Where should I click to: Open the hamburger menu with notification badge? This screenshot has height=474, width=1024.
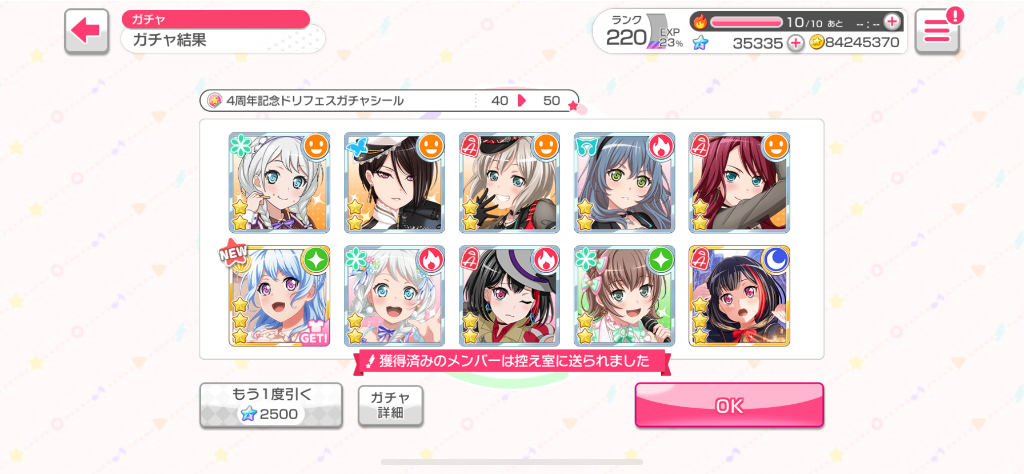click(x=937, y=31)
